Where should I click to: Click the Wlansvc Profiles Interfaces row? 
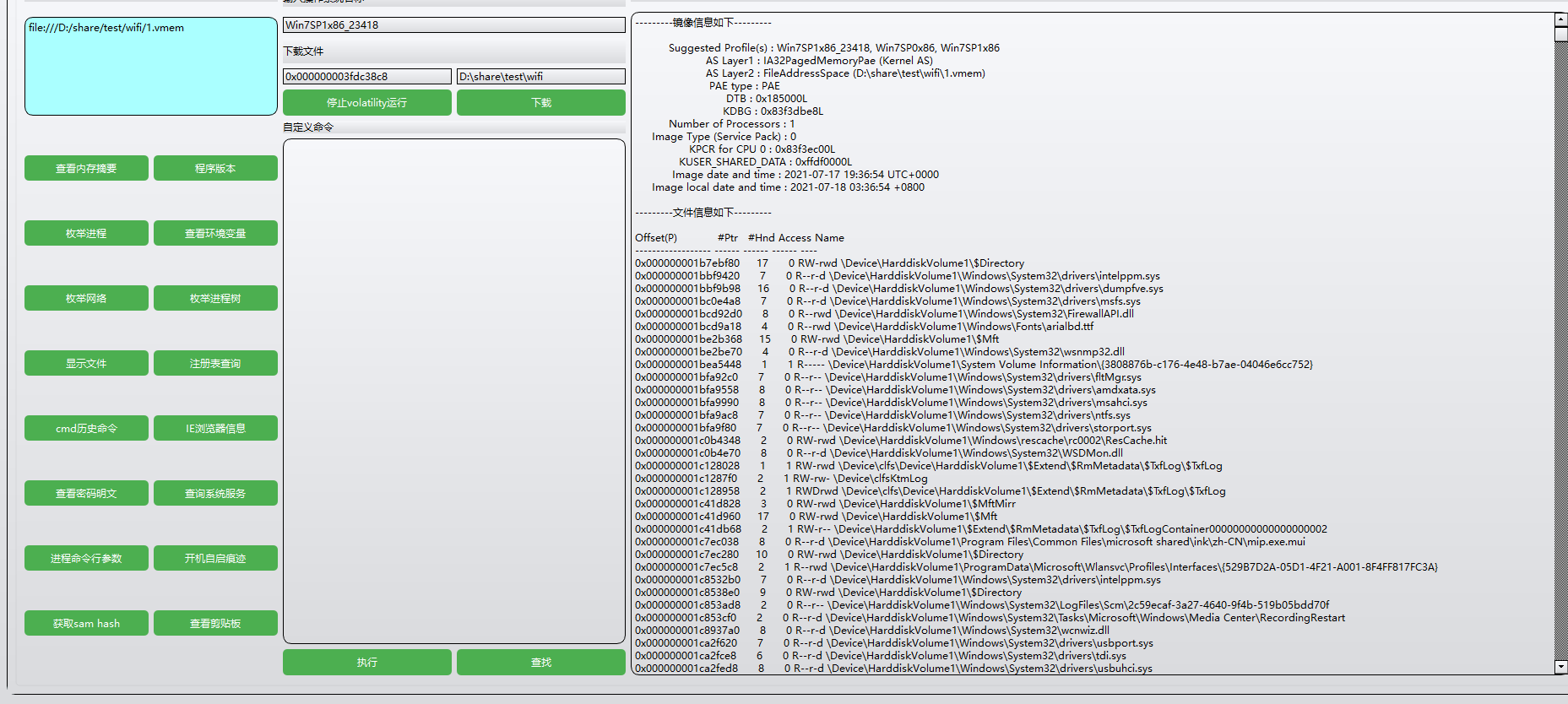coord(1037,567)
